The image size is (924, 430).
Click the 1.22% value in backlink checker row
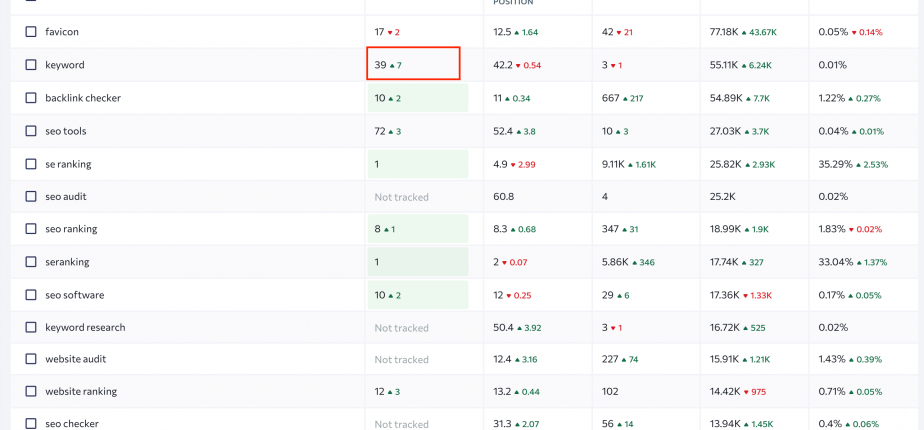831,98
